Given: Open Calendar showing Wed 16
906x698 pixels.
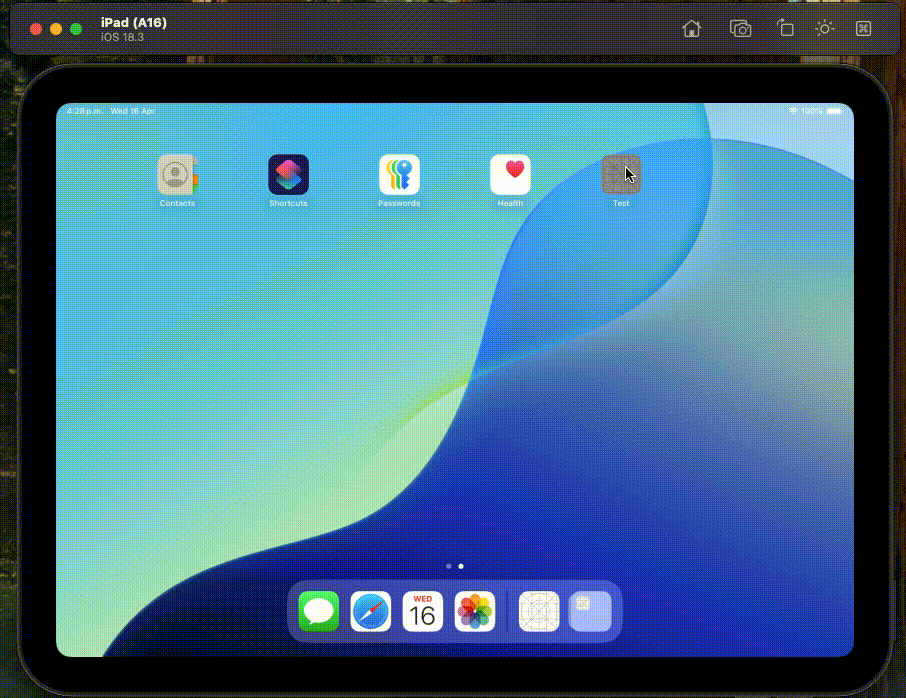Looking at the screenshot, I should coord(423,611).
